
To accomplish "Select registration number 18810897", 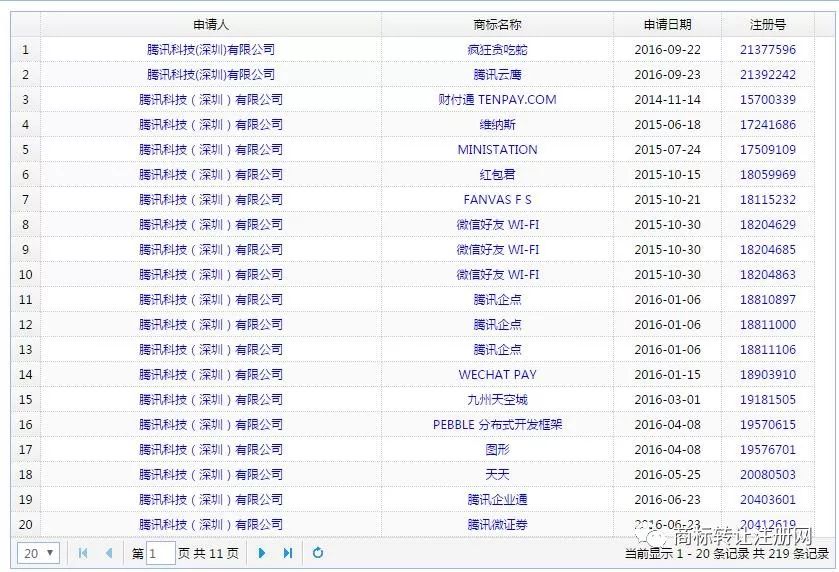I will 768,300.
